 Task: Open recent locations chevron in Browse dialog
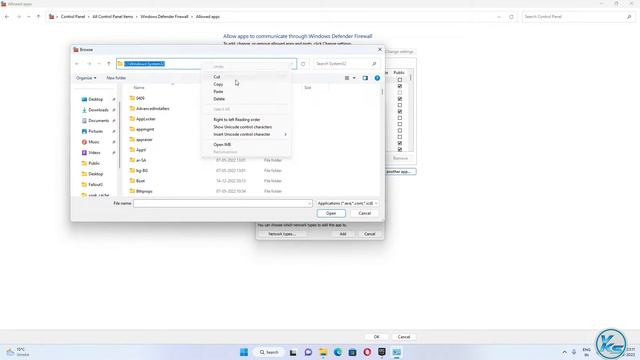pos(99,64)
